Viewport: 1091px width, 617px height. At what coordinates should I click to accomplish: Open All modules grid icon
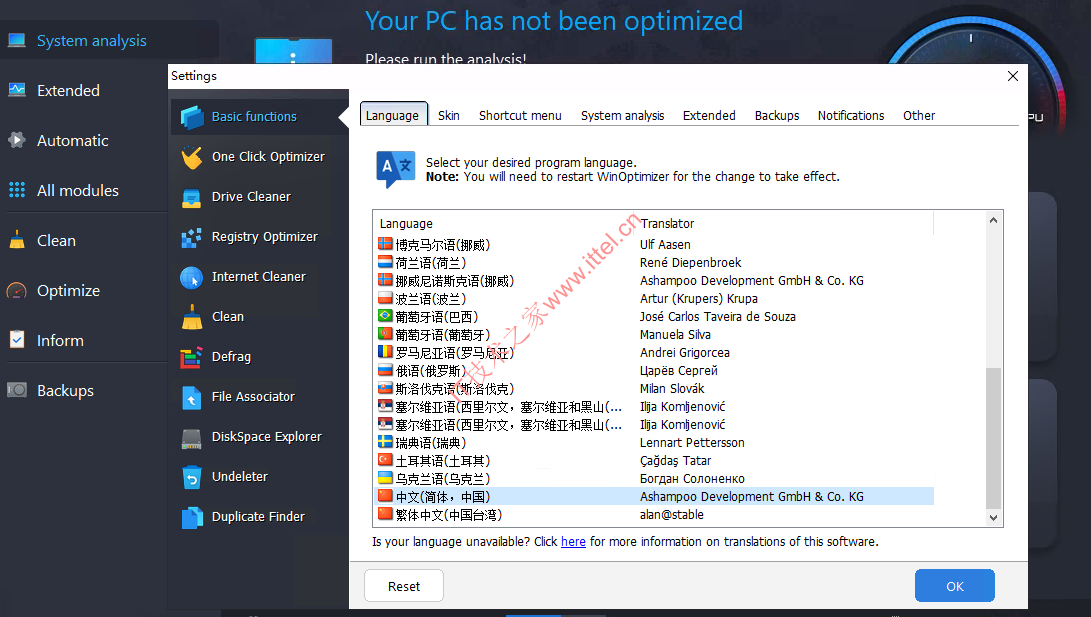point(17,190)
